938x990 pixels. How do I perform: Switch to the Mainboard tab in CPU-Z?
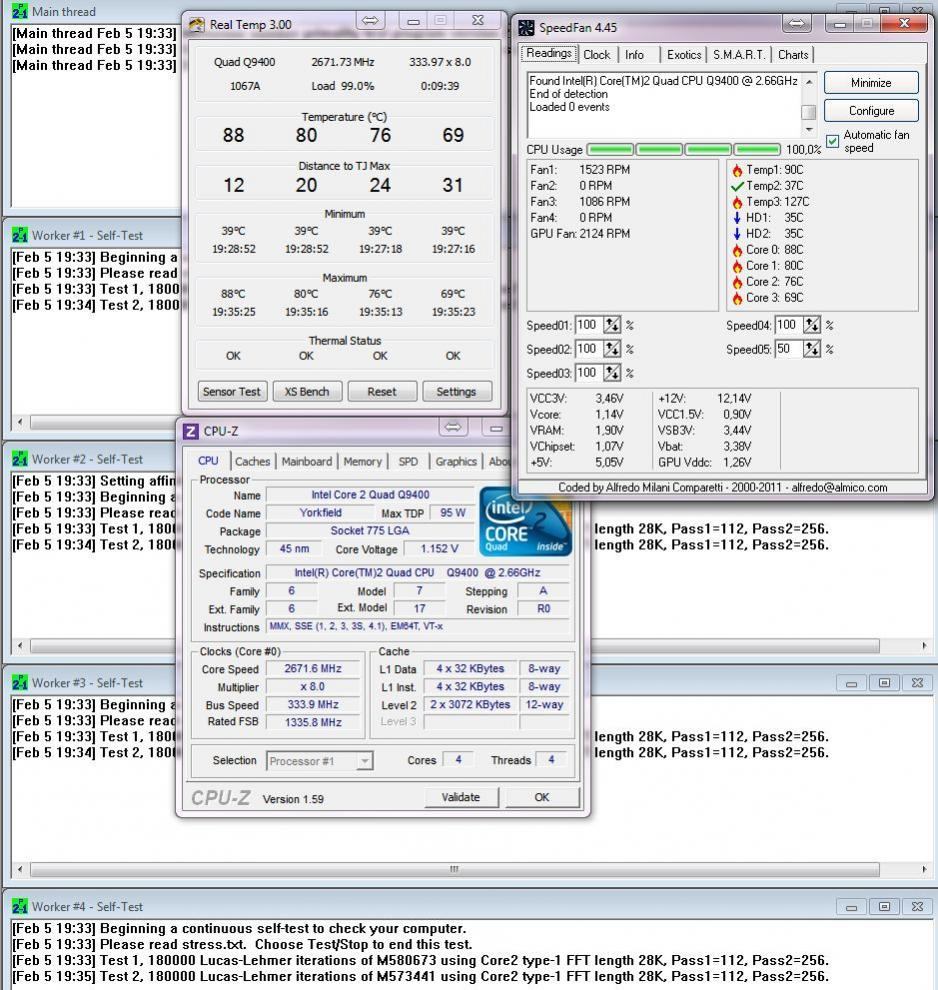[307, 462]
